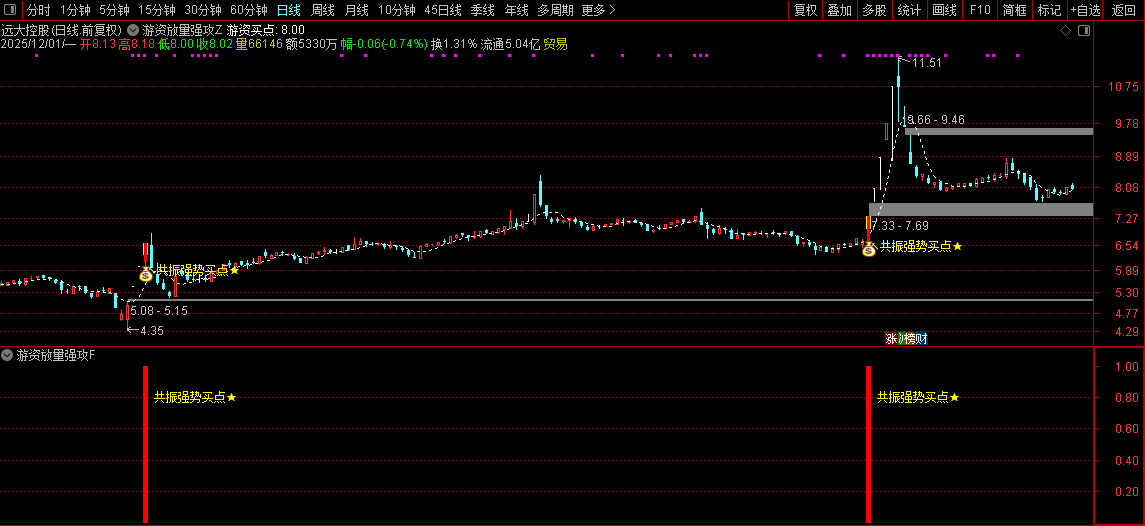
Task: Toggle 简框 simplified frame mode
Action: 1014,10
